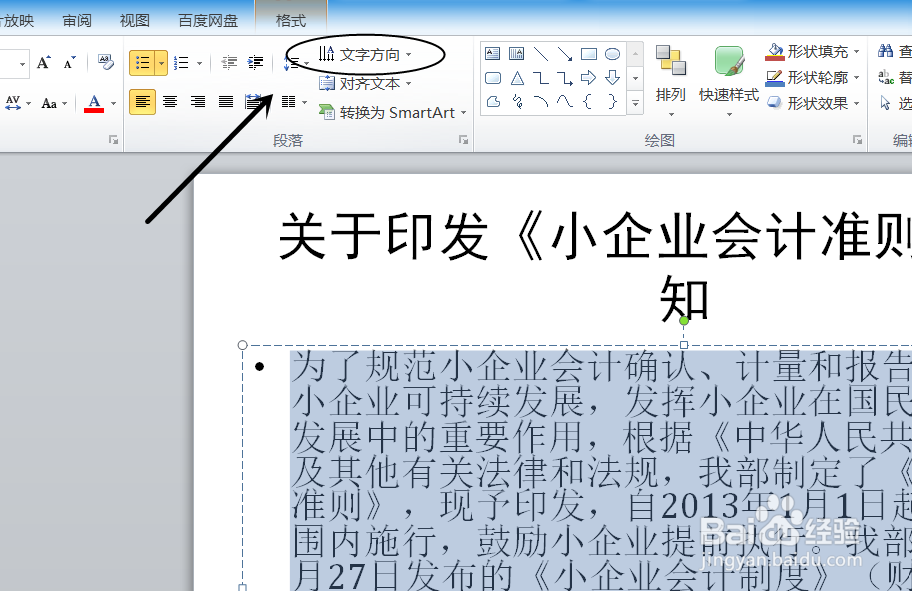Screen dimensions: 912x591
Task: Pick the Arrow line tool
Action: [565, 56]
